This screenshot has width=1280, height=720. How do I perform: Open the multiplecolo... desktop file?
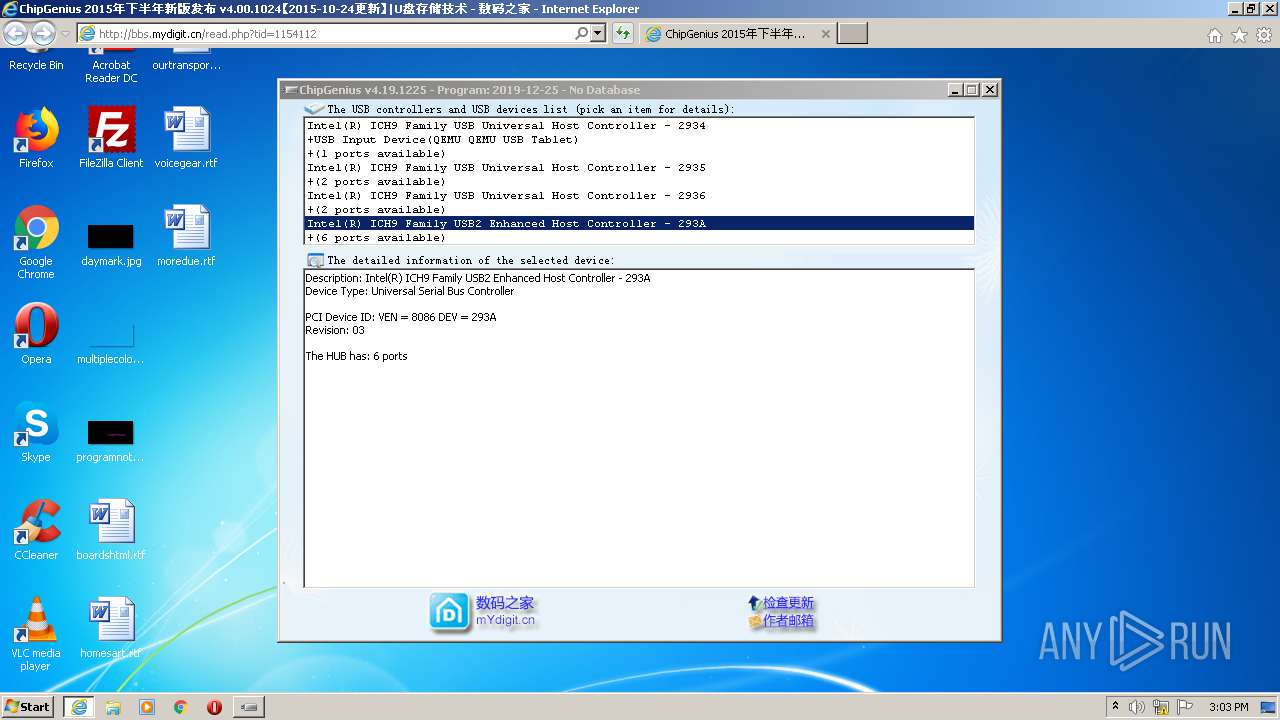coord(110,342)
